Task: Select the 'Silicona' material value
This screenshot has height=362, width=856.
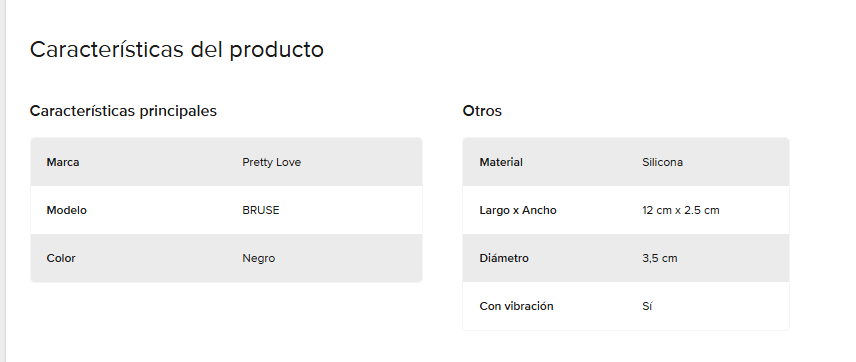Action: coord(662,162)
